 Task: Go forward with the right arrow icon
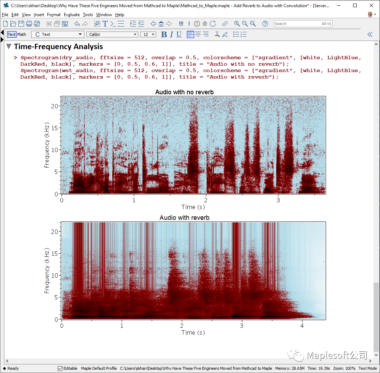[x=169, y=24]
